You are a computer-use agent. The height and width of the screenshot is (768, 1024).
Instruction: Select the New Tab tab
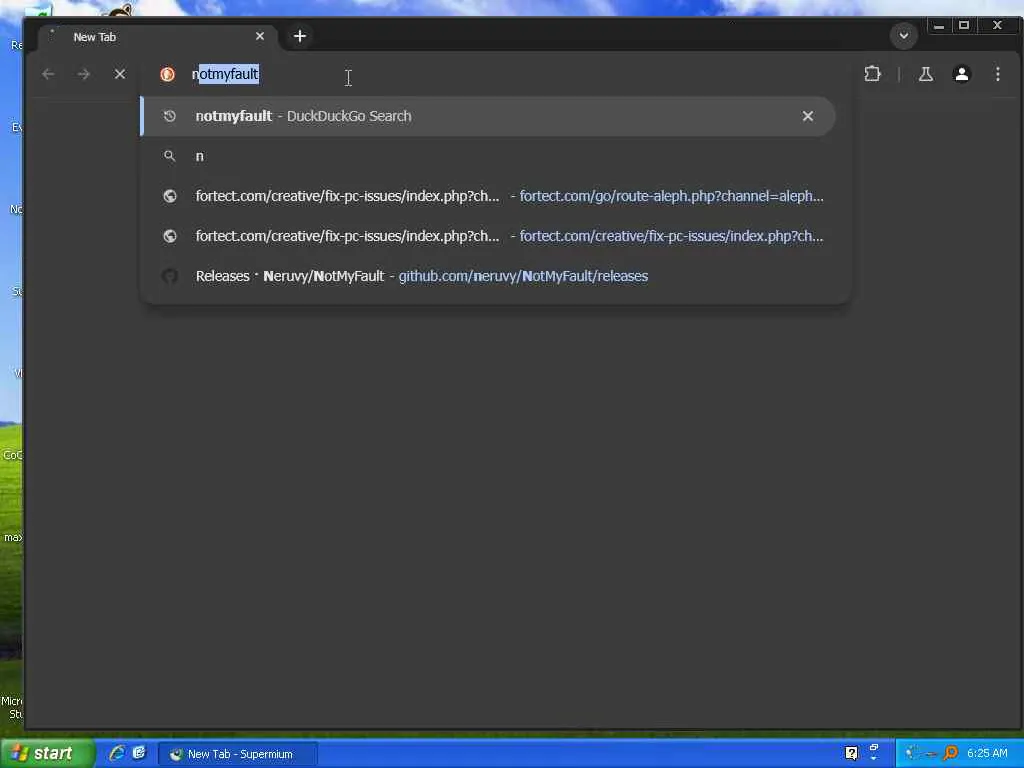coord(157,37)
